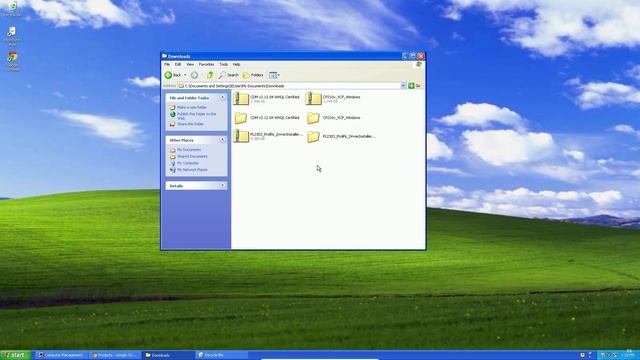Open Shared Documents in Other Places
The image size is (640, 360).
[192, 156]
